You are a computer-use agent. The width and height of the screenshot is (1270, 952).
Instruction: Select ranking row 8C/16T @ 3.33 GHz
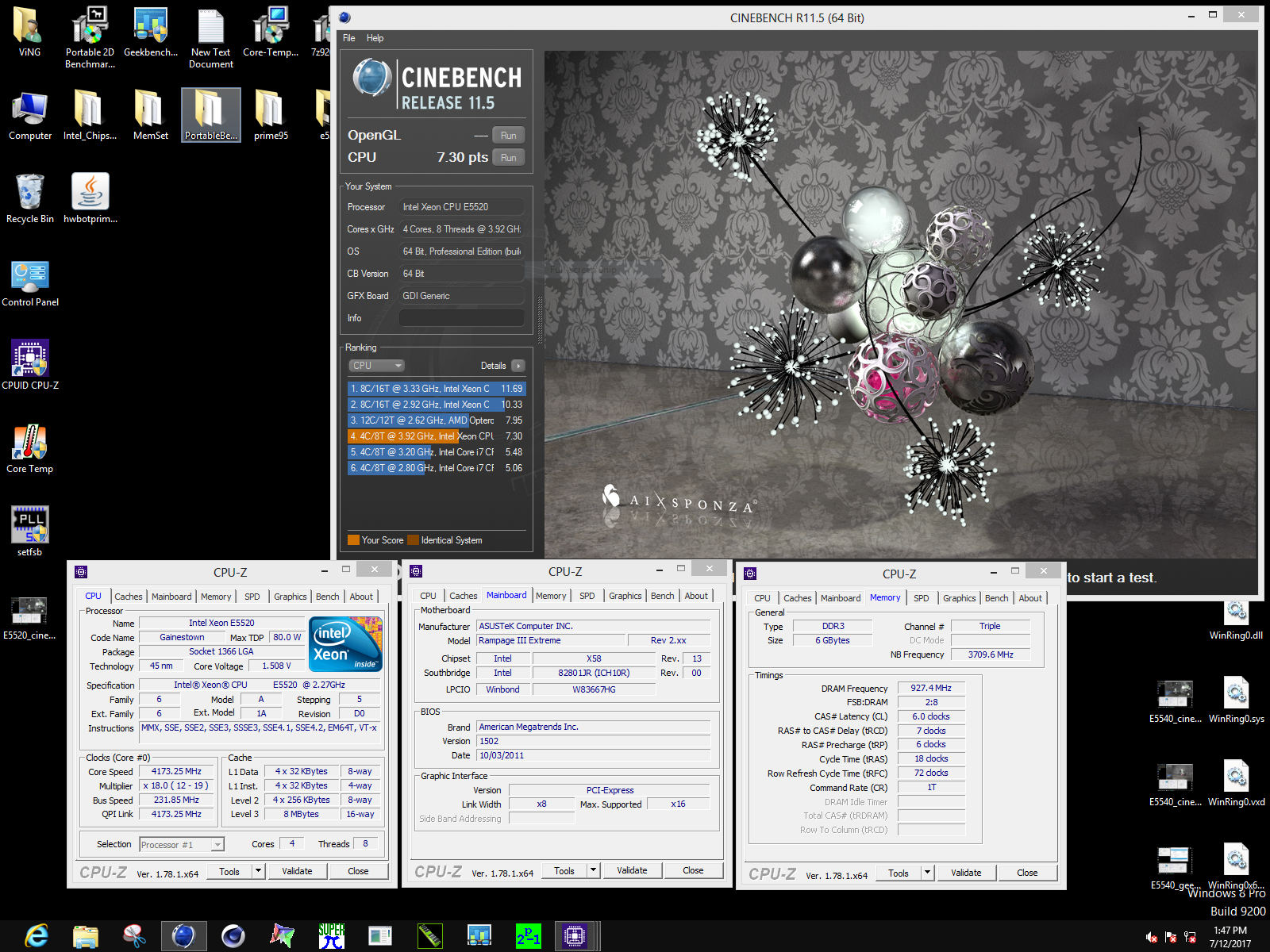437,389
